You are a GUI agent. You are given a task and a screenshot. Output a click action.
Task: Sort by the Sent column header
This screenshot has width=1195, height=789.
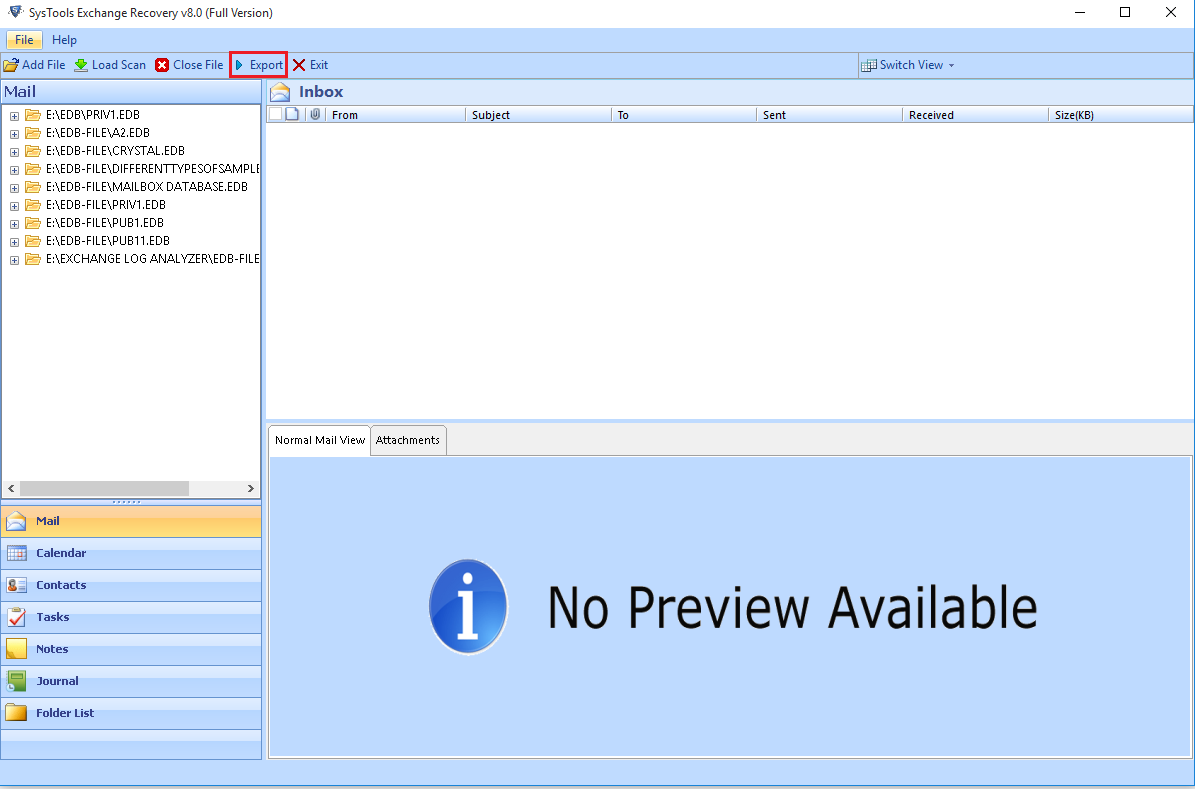point(829,114)
